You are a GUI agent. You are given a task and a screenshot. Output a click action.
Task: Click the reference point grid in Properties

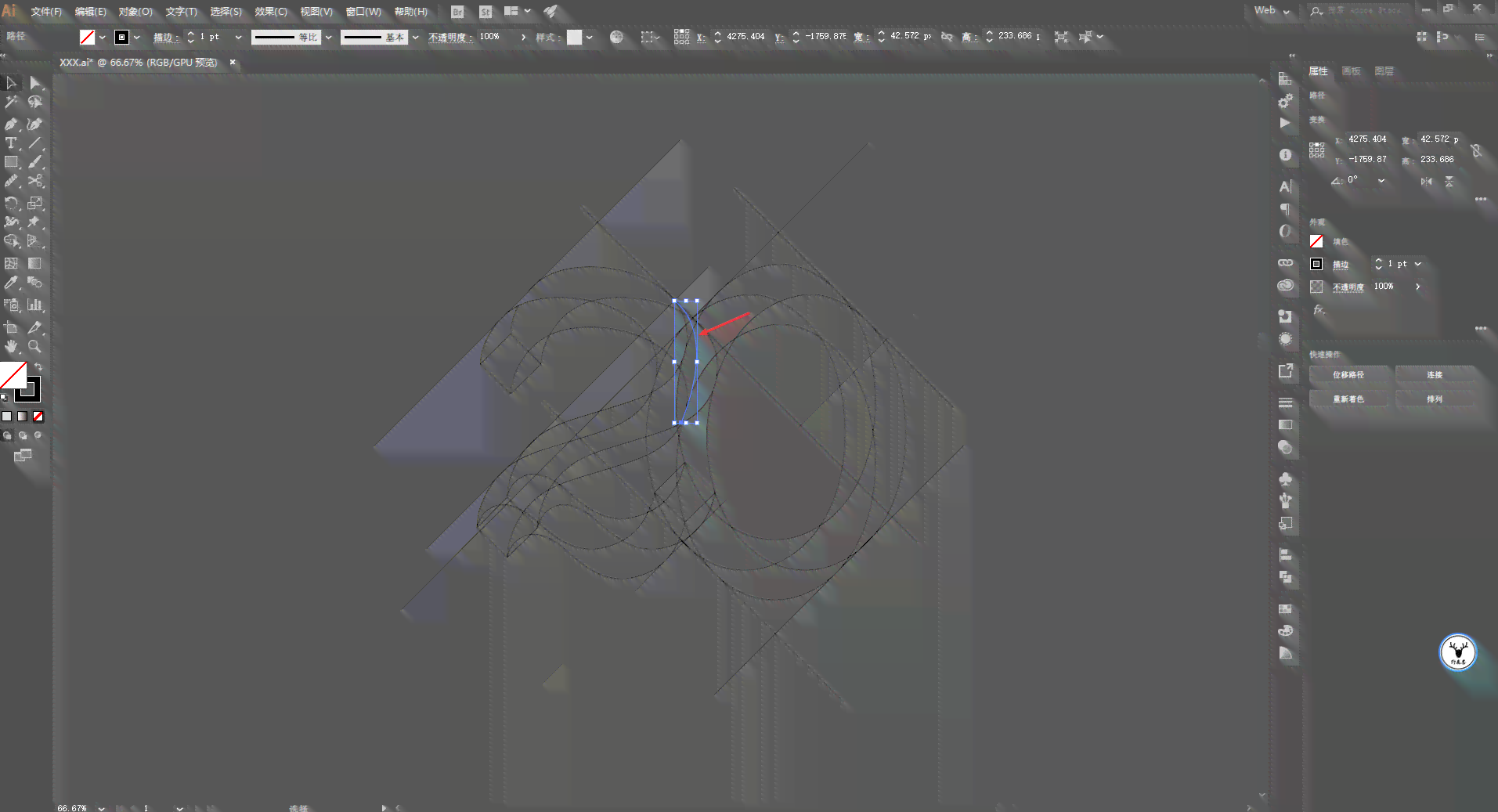(x=1317, y=150)
